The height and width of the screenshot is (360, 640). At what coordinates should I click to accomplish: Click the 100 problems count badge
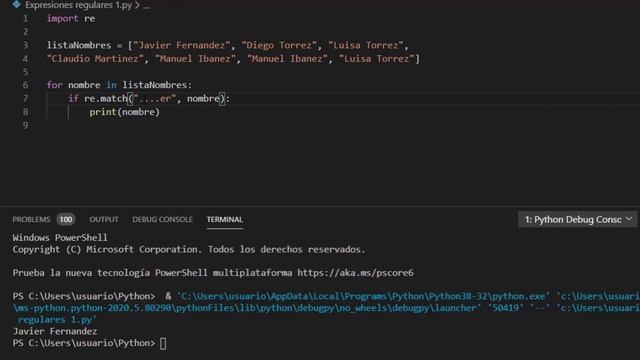(66, 220)
